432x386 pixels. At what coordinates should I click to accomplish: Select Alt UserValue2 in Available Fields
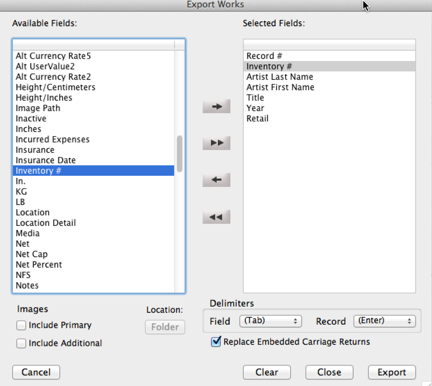[x=93, y=66]
